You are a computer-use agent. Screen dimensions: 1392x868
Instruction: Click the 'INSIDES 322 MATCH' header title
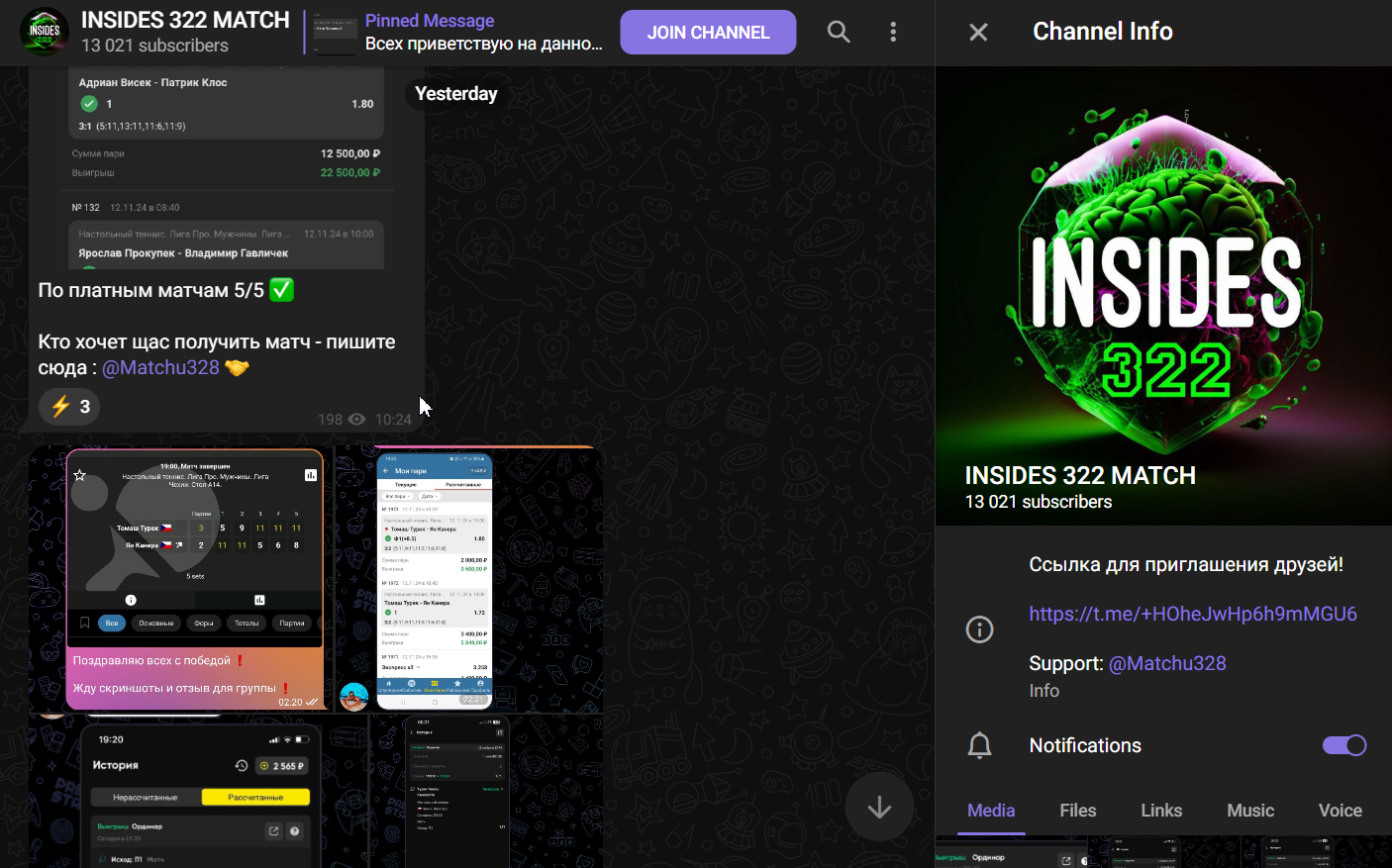(185, 20)
